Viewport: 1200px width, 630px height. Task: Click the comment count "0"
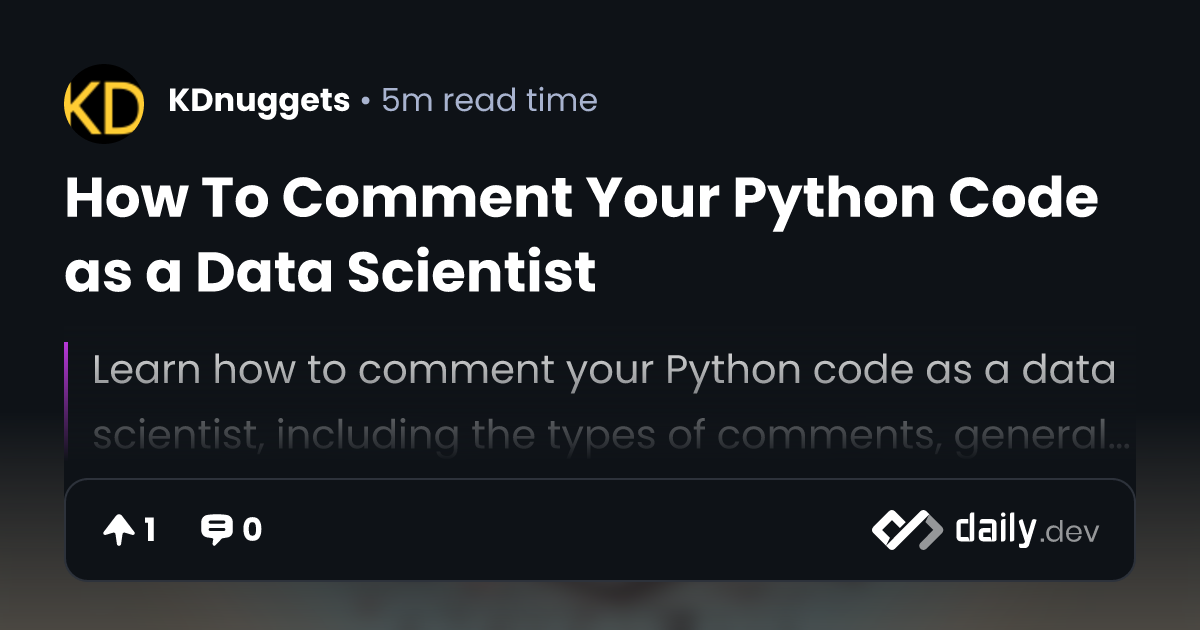tap(252, 530)
